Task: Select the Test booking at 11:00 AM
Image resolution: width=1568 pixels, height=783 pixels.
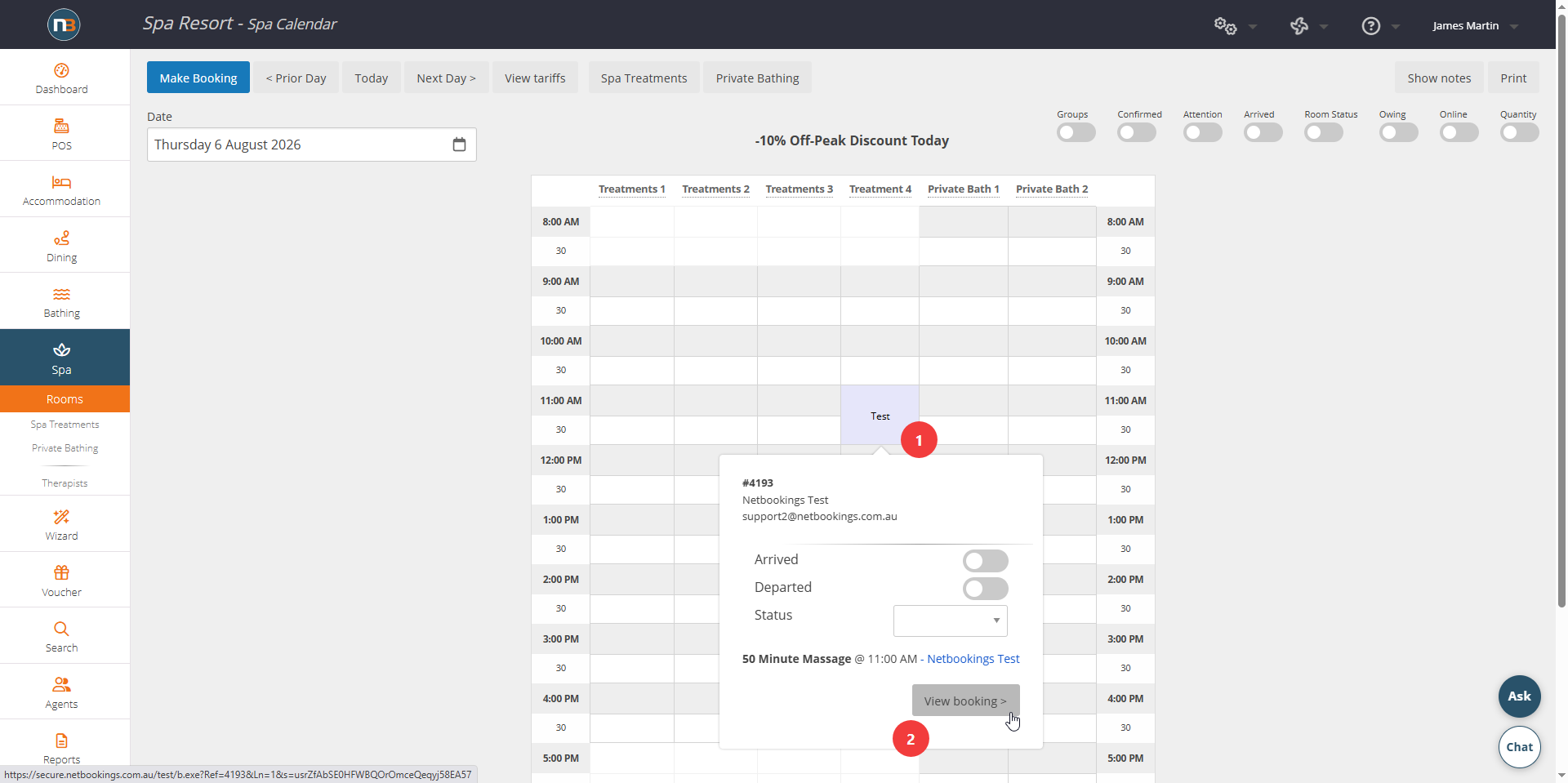Action: (x=880, y=415)
